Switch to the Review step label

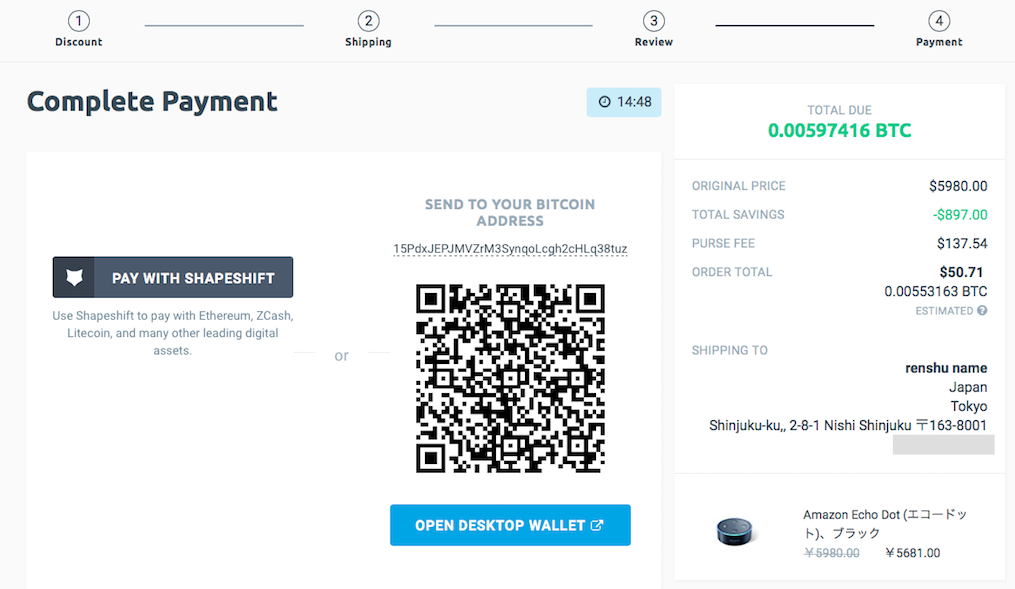(x=654, y=42)
